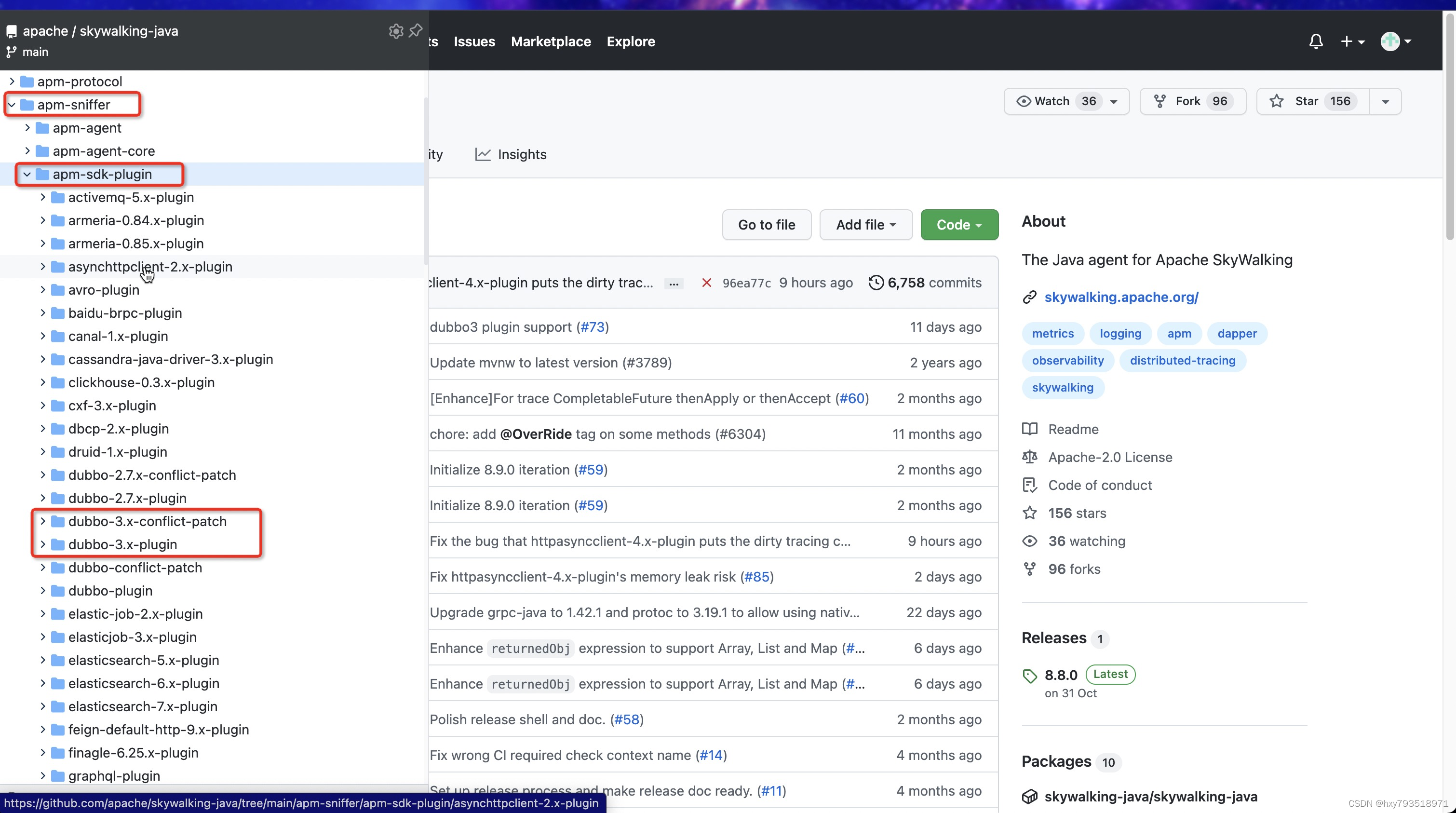
Task: Open skywalking-java/skywalking-java package
Action: point(1150,797)
